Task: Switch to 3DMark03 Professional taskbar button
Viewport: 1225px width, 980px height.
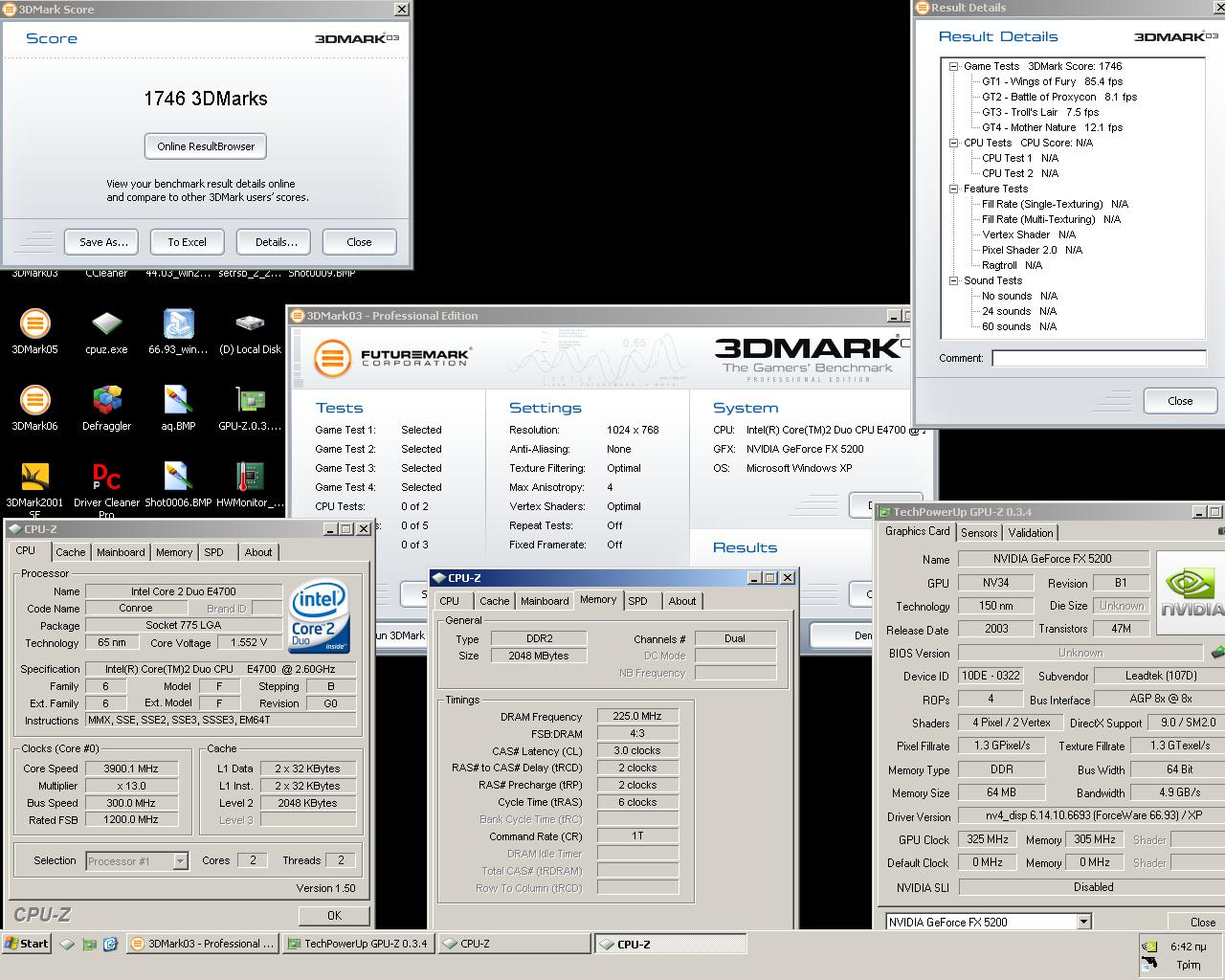Action: (x=203, y=944)
